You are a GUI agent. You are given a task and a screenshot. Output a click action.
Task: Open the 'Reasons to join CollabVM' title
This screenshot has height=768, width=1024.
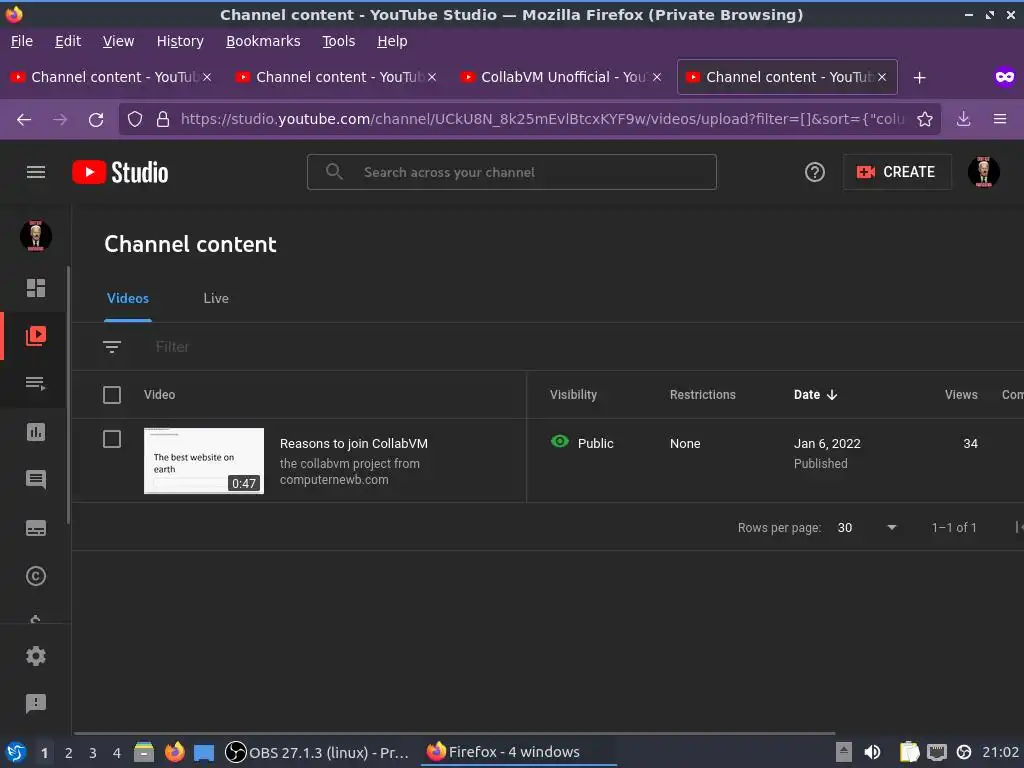click(354, 443)
